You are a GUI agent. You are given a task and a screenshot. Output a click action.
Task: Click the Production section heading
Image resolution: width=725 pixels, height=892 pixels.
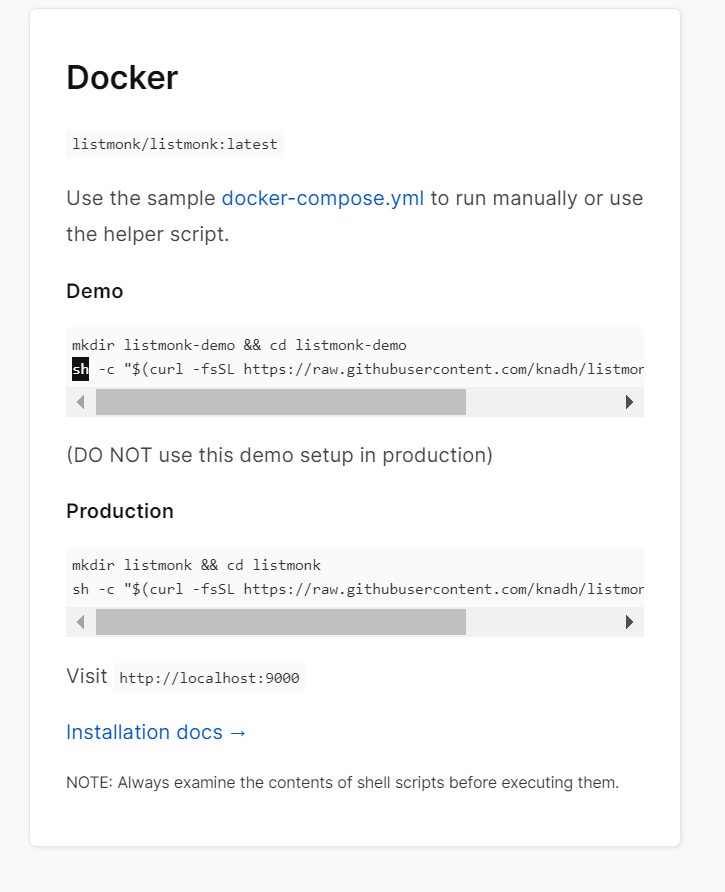[119, 511]
